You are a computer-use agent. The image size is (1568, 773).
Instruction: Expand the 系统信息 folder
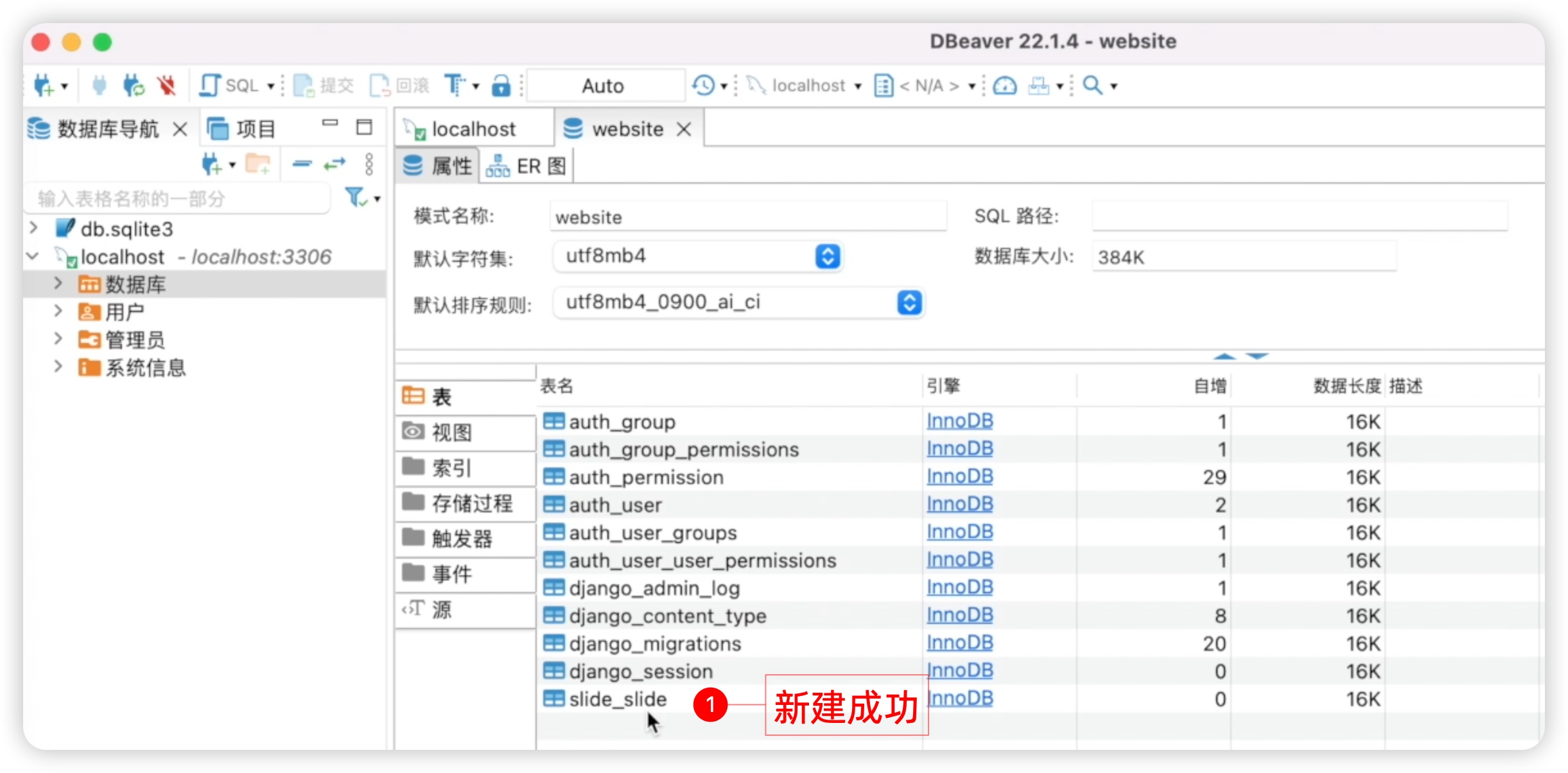pos(58,366)
